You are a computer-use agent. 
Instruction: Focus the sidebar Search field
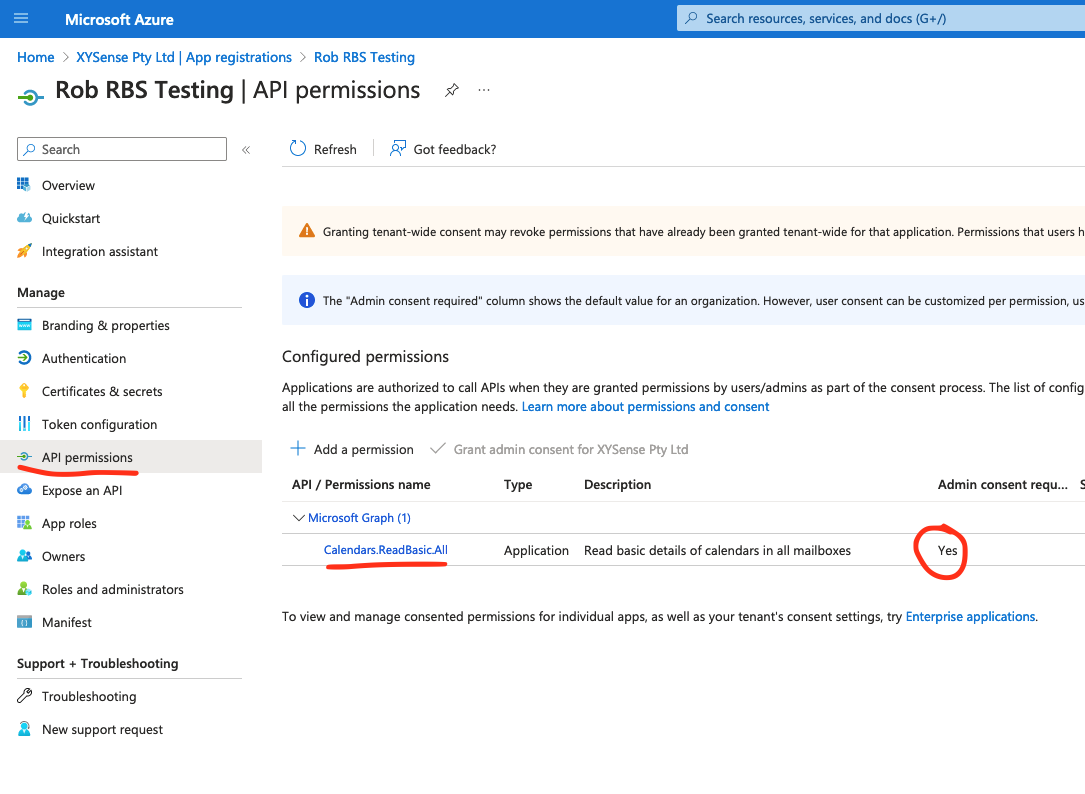click(122, 149)
